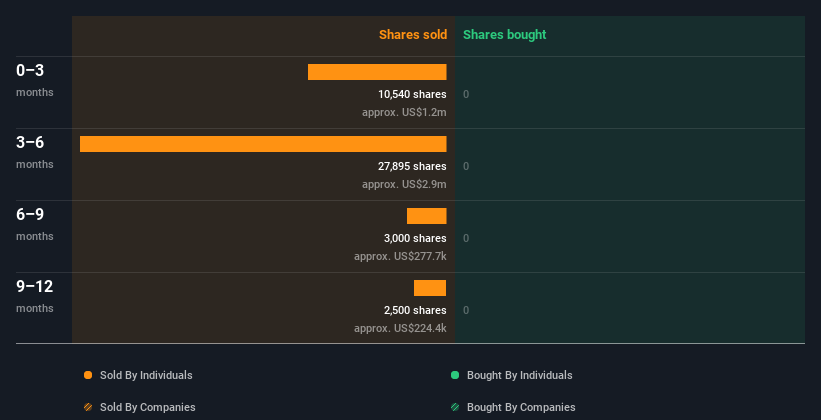Click the 0 bought value in 6–9 months row

point(466,238)
